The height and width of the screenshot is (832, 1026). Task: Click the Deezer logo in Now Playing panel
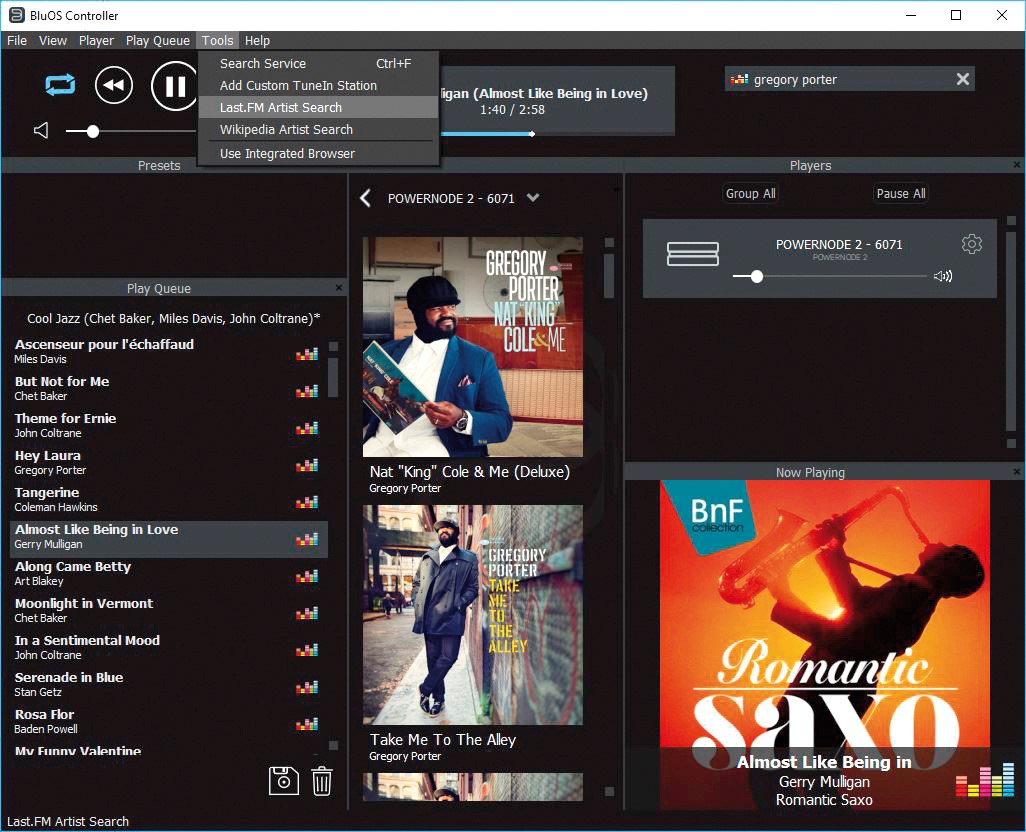click(985, 780)
